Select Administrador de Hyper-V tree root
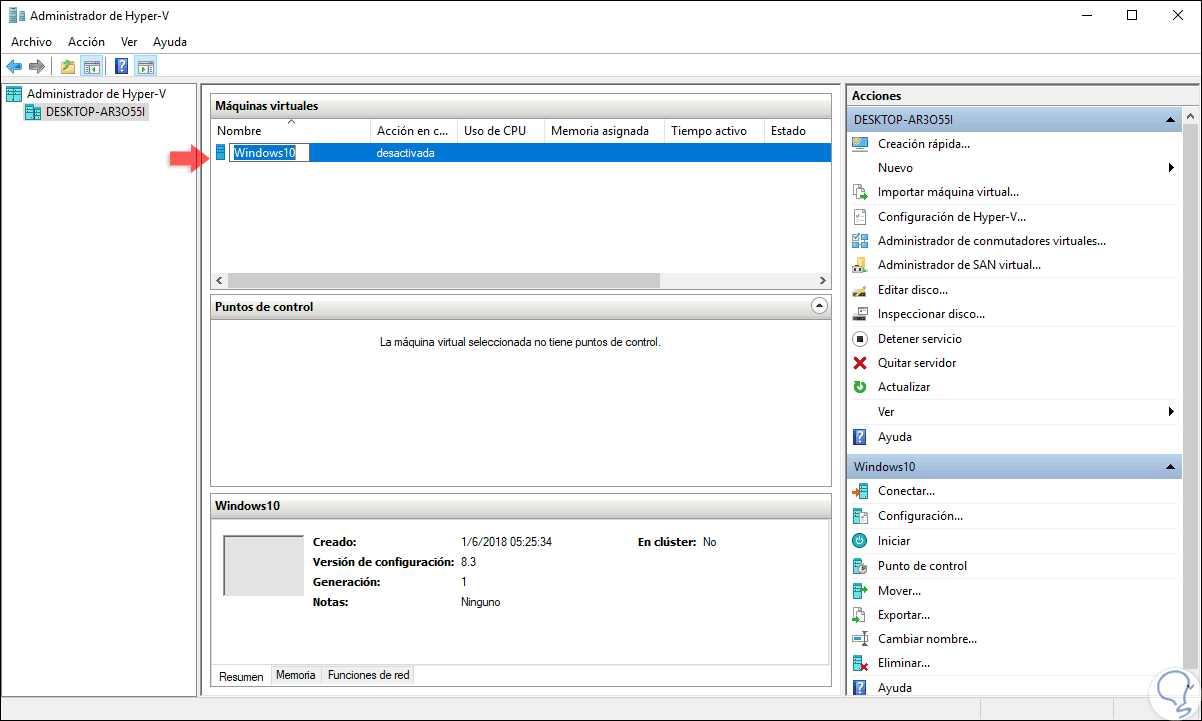1202x721 pixels. [x=96, y=93]
